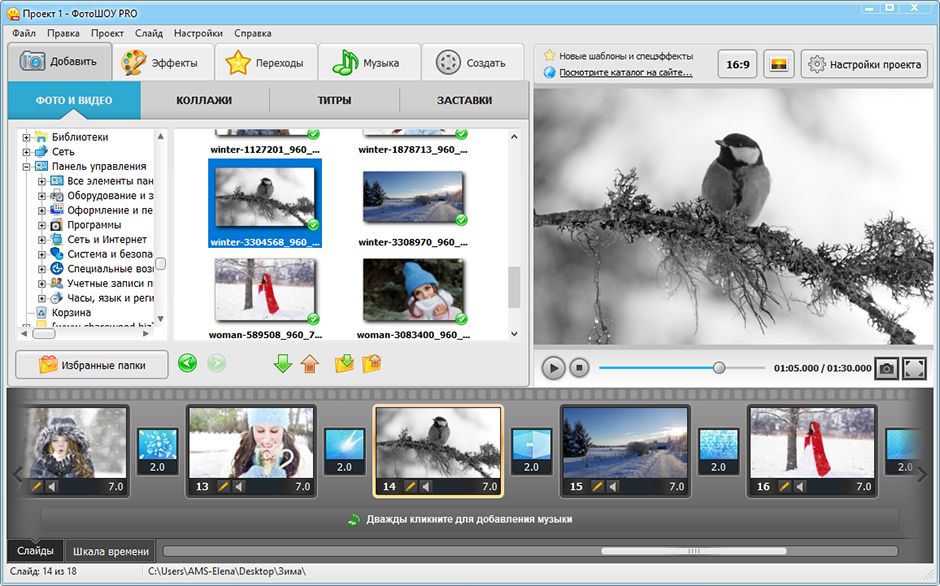This screenshot has height=586, width=940.
Task: Follow the Посмотрите каталог на сайте link
Action: 625,73
